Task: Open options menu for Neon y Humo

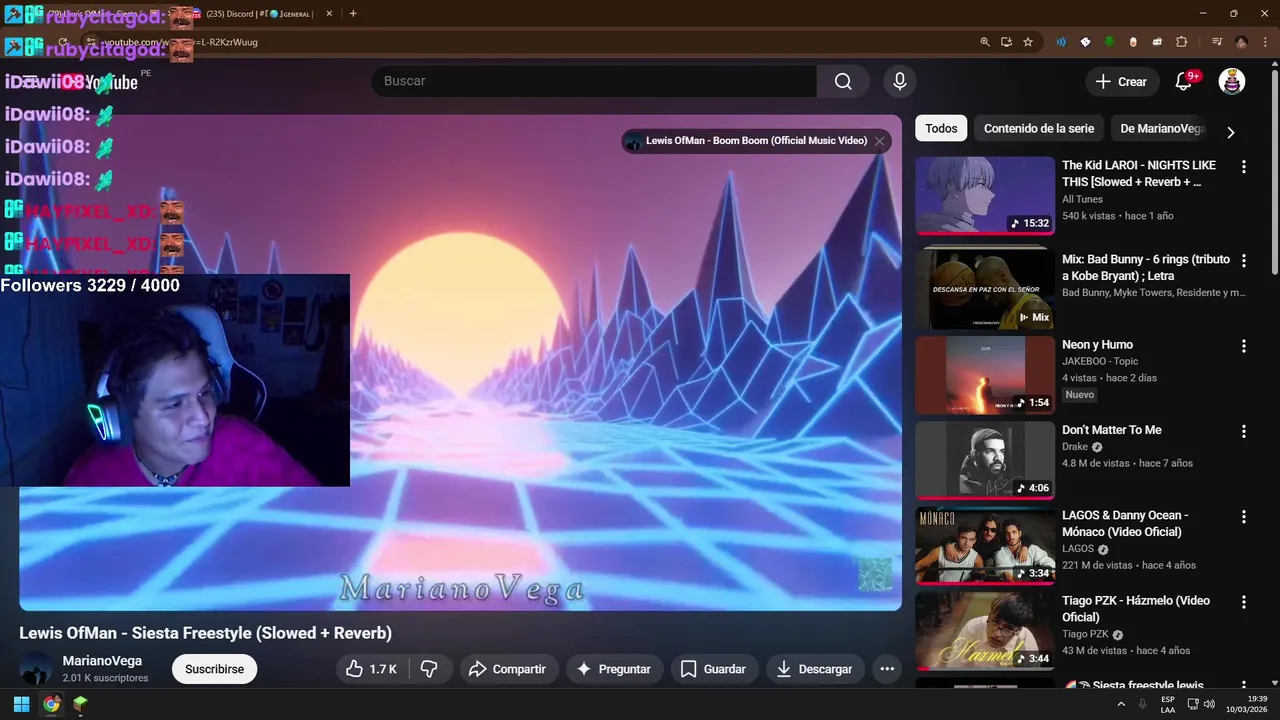Action: coord(1244,346)
